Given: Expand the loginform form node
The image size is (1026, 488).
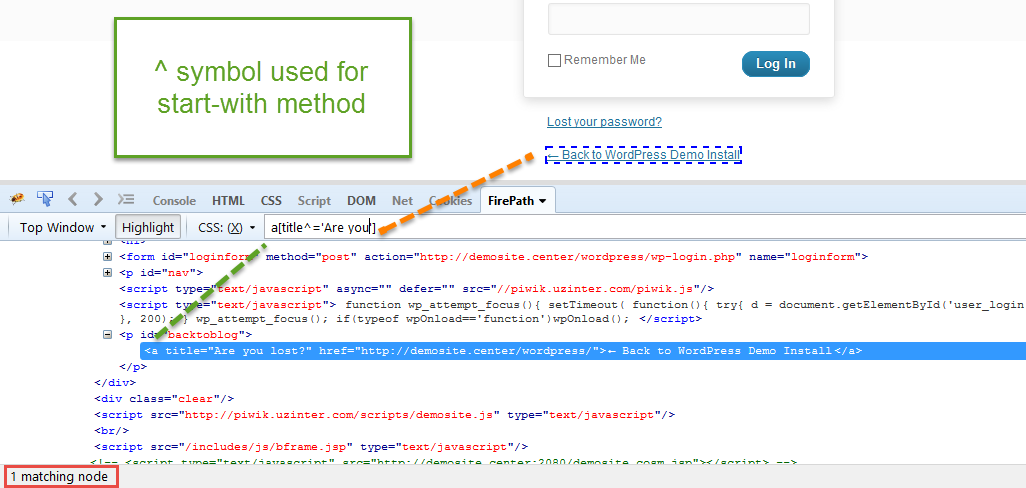Looking at the screenshot, I should [107, 256].
